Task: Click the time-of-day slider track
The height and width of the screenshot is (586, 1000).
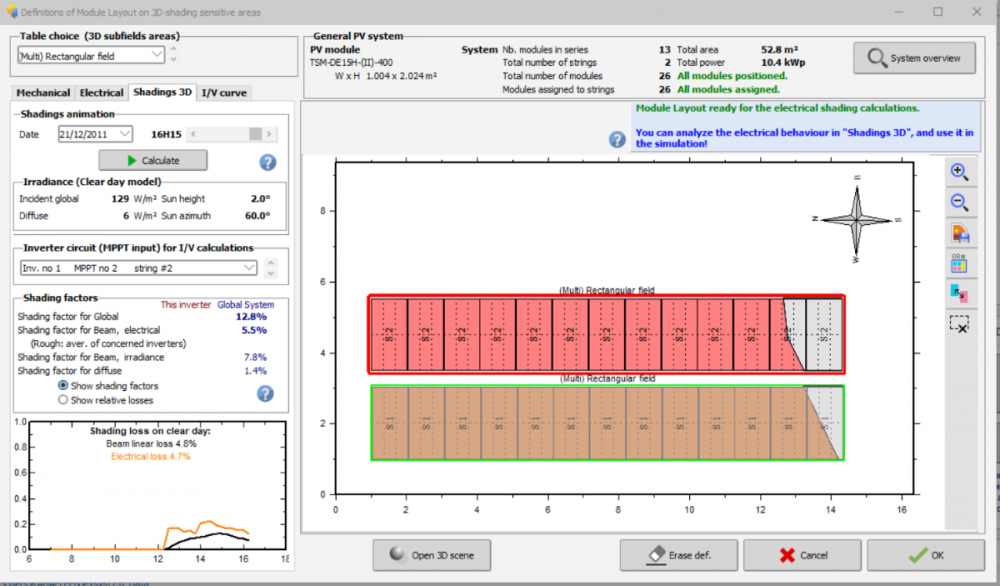Action: tap(225, 134)
